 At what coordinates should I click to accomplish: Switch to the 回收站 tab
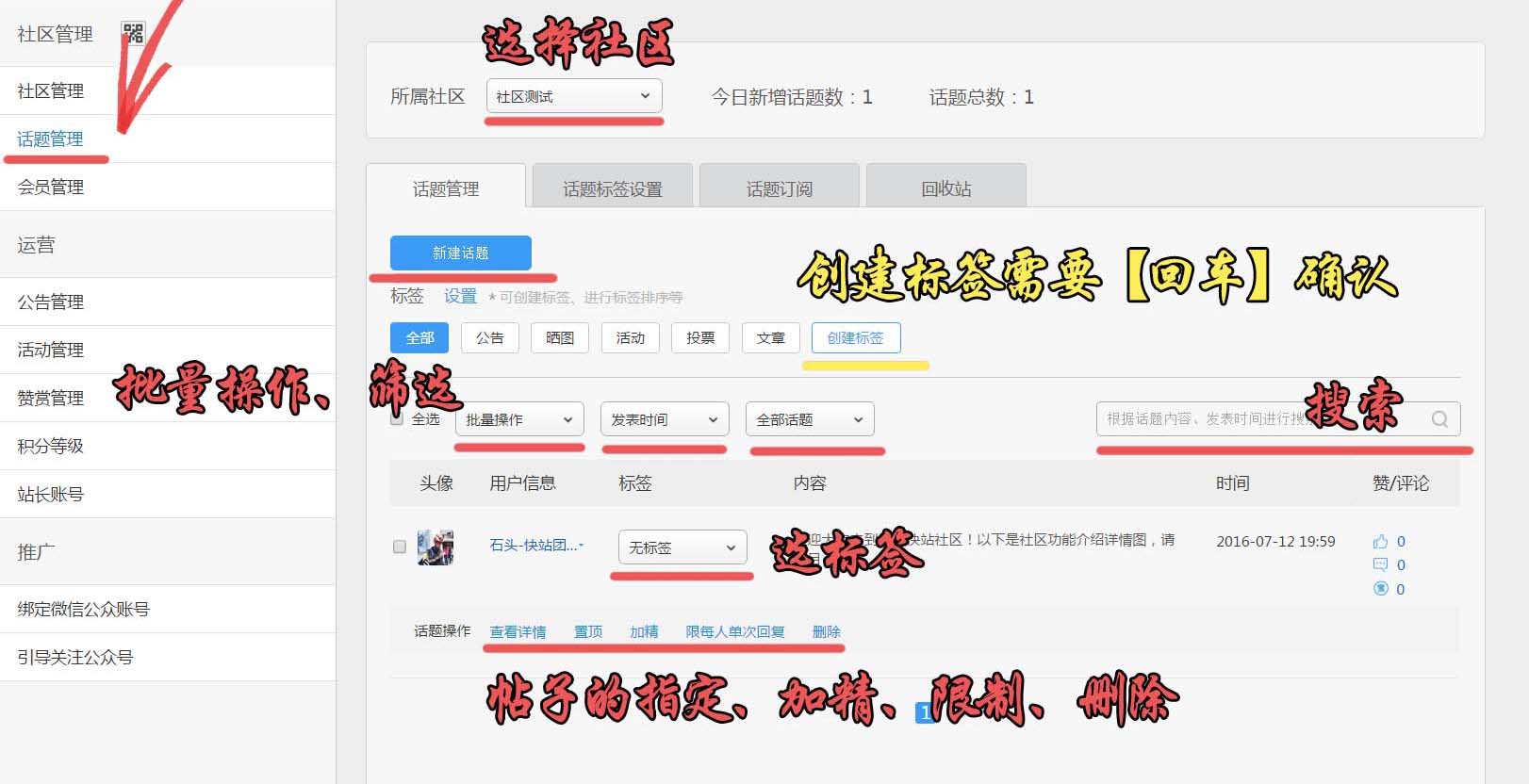tap(945, 188)
